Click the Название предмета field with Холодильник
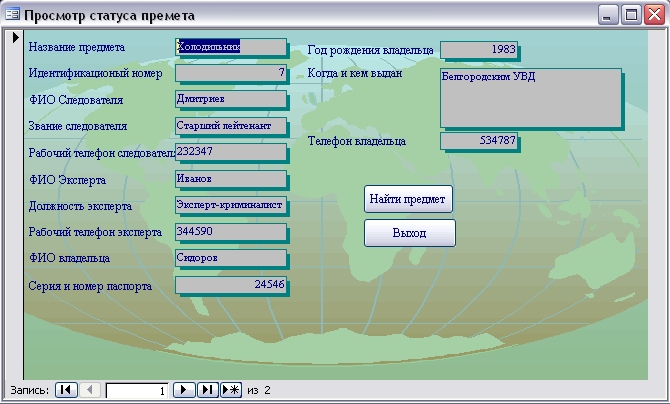Image resolution: width=670 pixels, height=404 pixels. point(231,47)
